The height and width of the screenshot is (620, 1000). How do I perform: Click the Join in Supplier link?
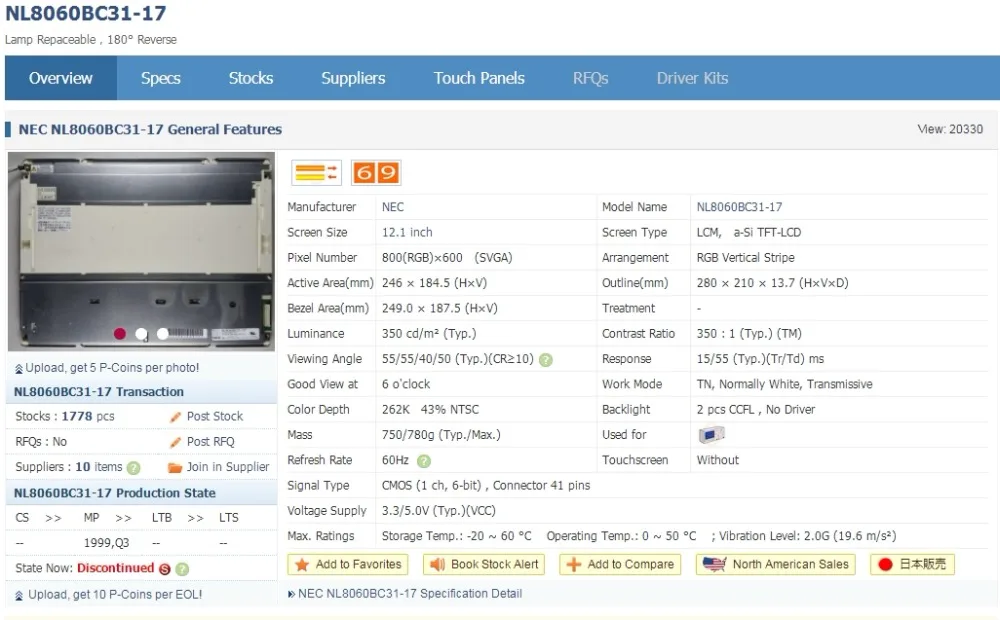[228, 467]
